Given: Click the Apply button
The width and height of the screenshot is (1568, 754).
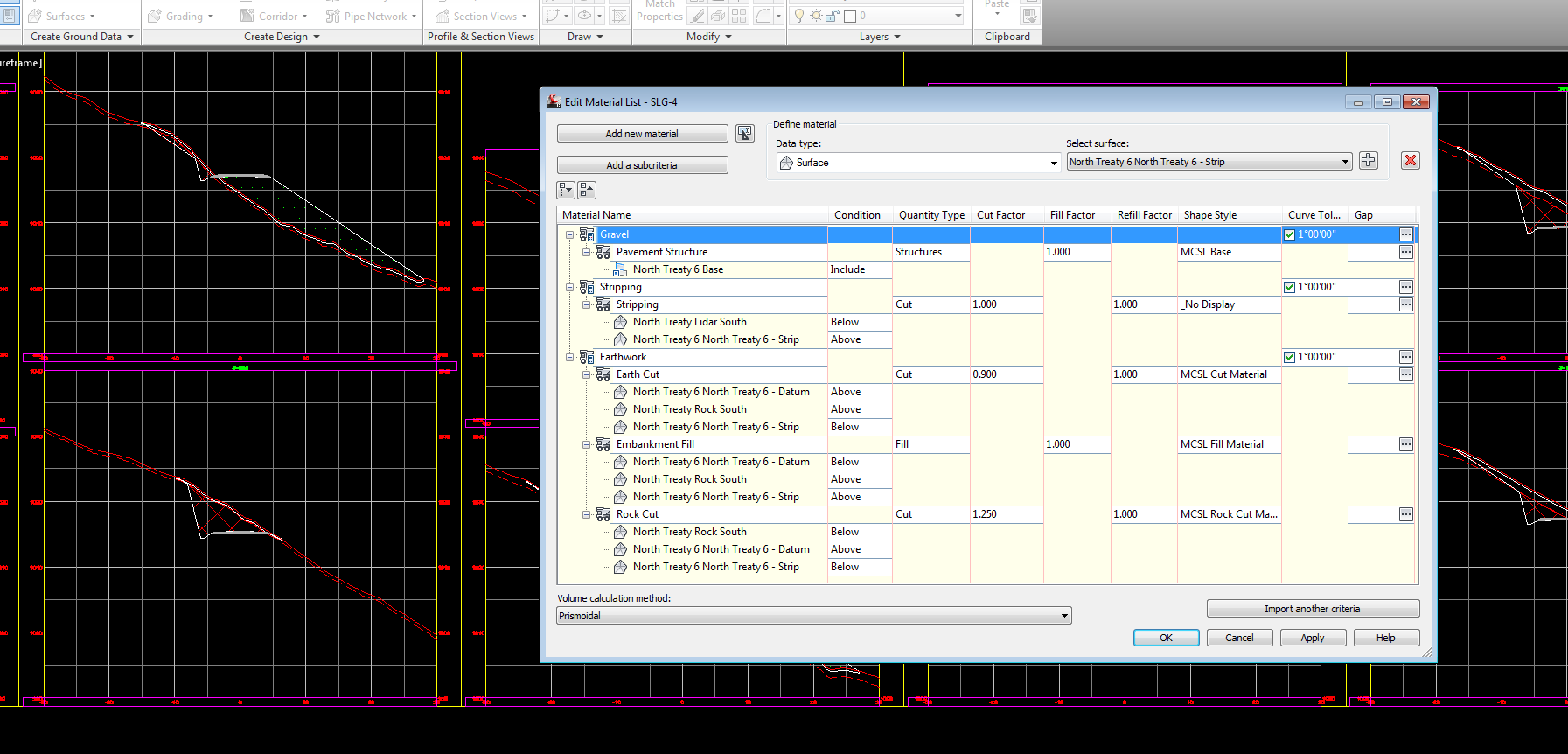Looking at the screenshot, I should (x=1313, y=638).
